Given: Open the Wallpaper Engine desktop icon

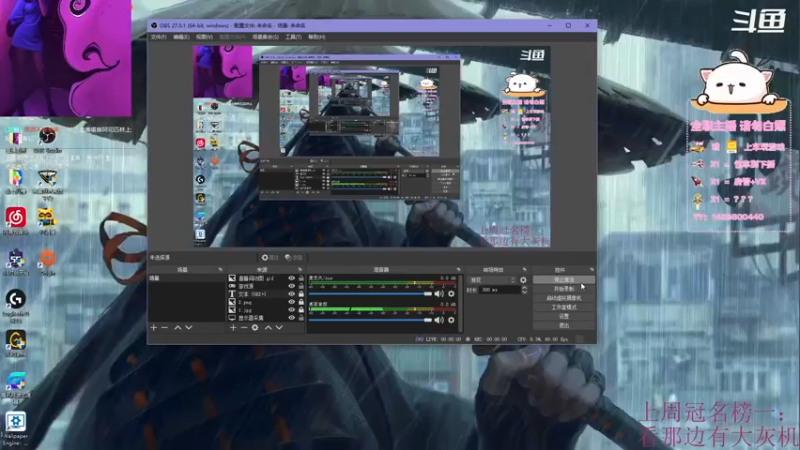Looking at the screenshot, I should [16, 430].
